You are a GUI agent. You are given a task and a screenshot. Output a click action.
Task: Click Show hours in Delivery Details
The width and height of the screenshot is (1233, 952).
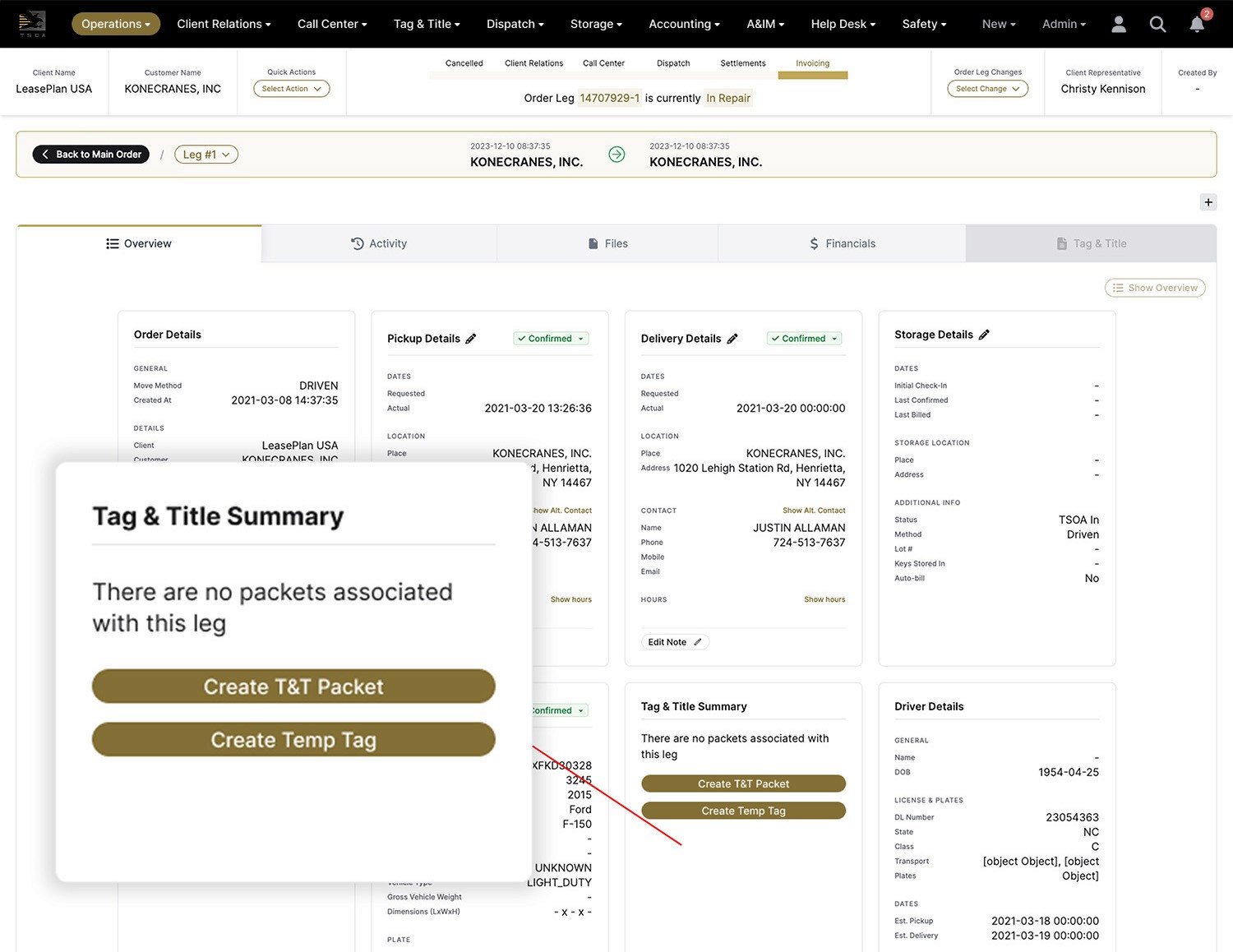coord(824,599)
